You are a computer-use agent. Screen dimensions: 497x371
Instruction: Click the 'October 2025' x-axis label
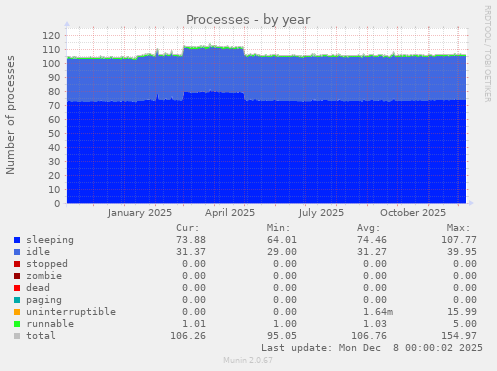coord(413,213)
